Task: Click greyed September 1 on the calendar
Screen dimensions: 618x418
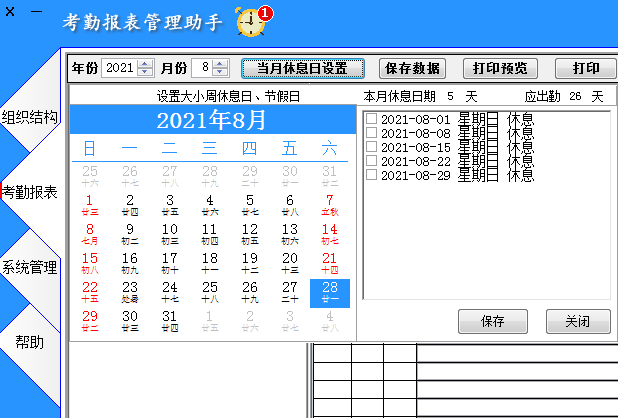Action: pos(210,321)
